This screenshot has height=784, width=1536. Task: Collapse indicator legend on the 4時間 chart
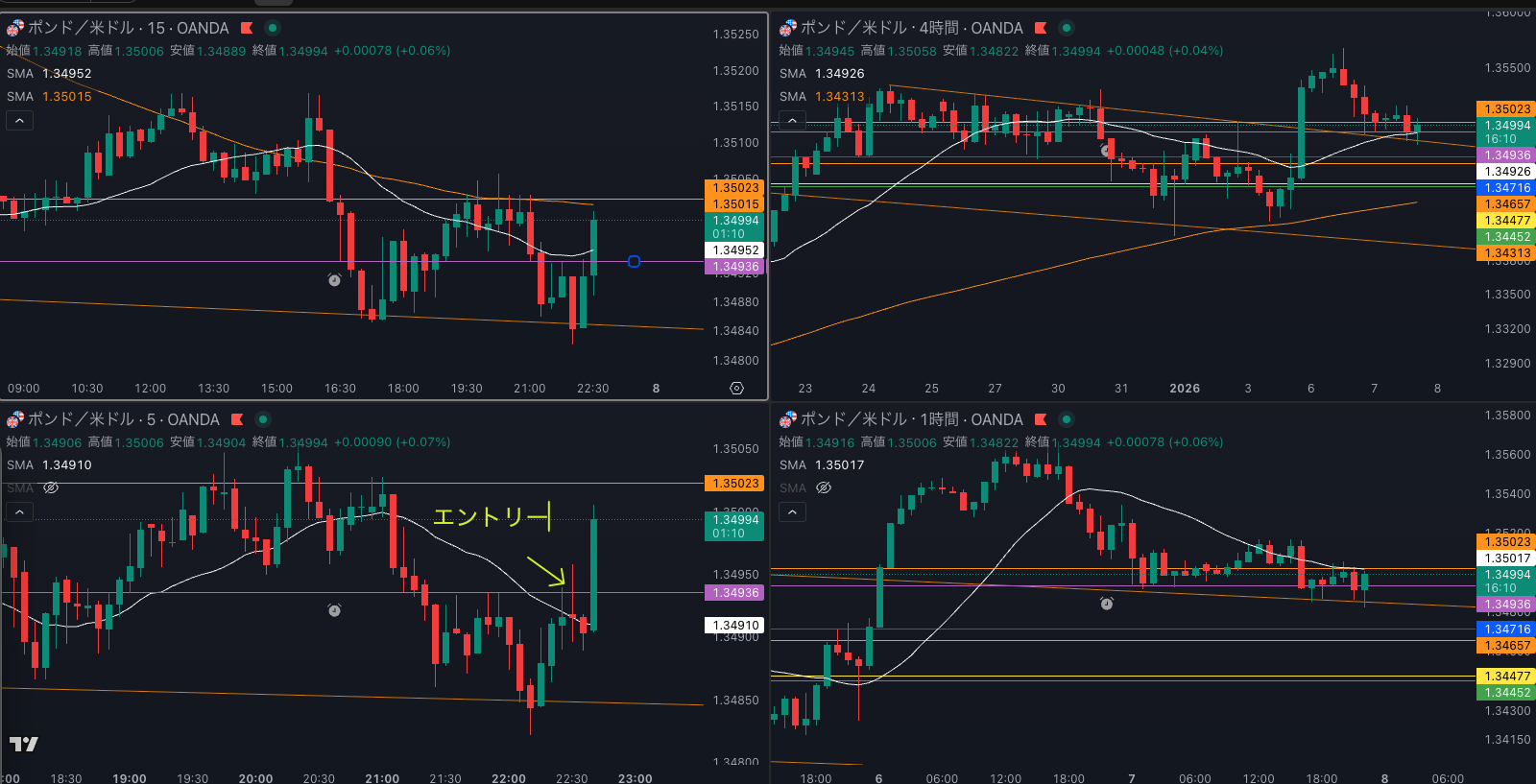(792, 121)
